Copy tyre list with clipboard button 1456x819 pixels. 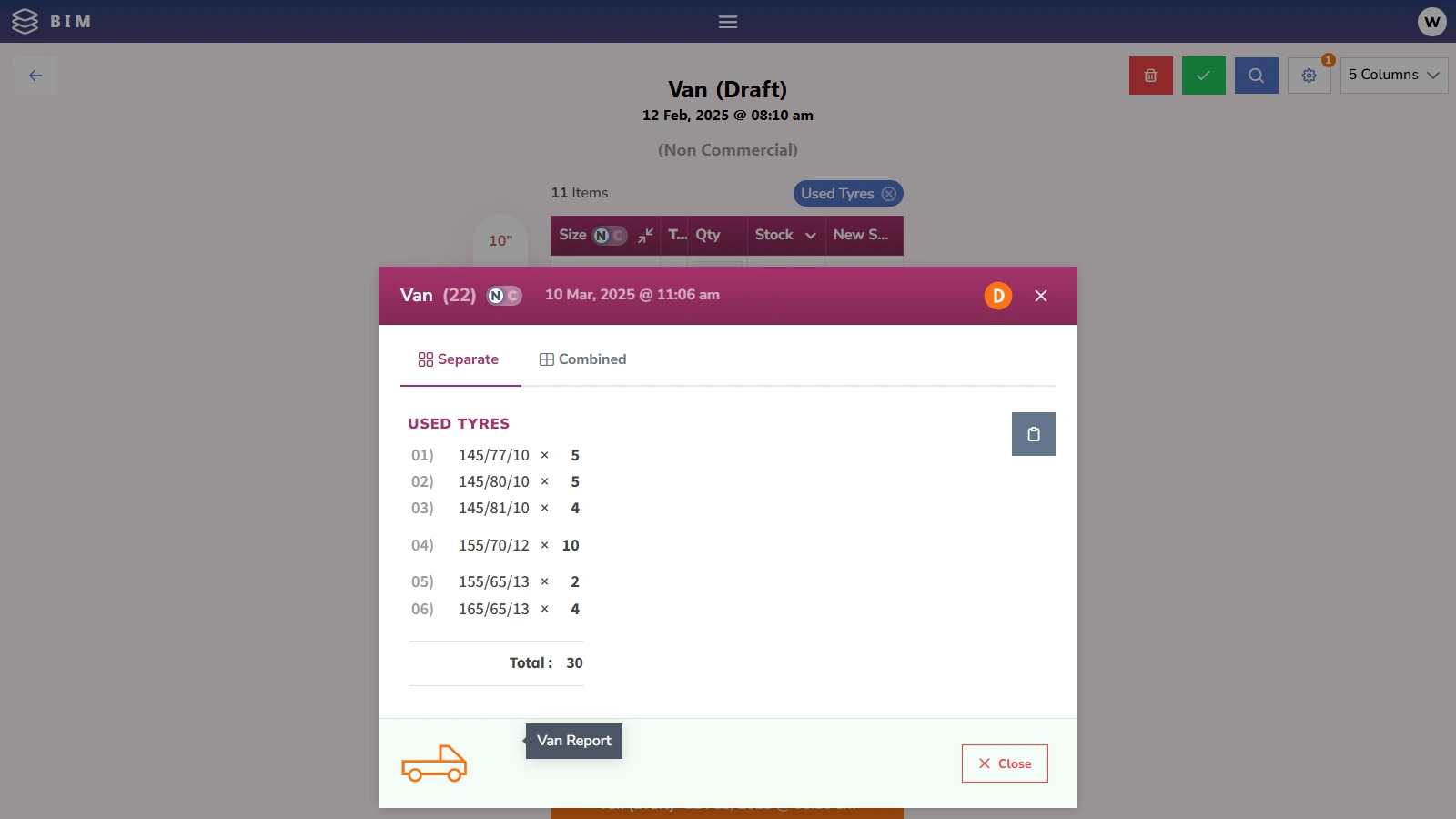point(1033,434)
